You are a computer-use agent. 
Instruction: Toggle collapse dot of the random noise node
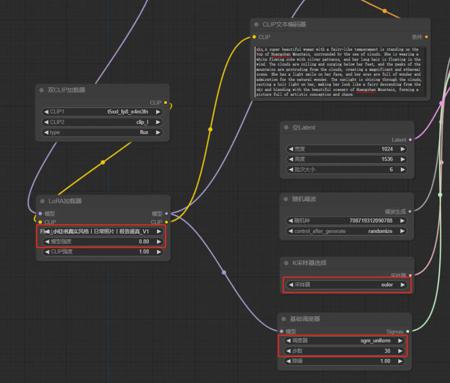pos(286,199)
